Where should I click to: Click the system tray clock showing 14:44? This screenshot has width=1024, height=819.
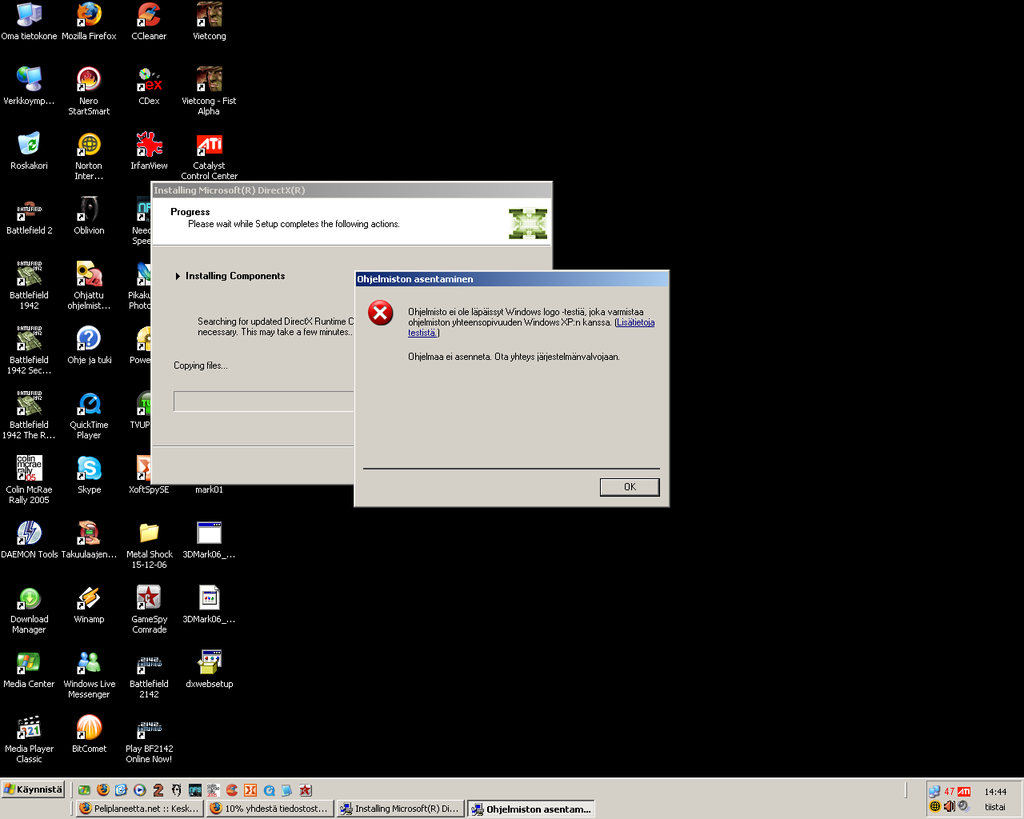pyautogui.click(x=995, y=791)
